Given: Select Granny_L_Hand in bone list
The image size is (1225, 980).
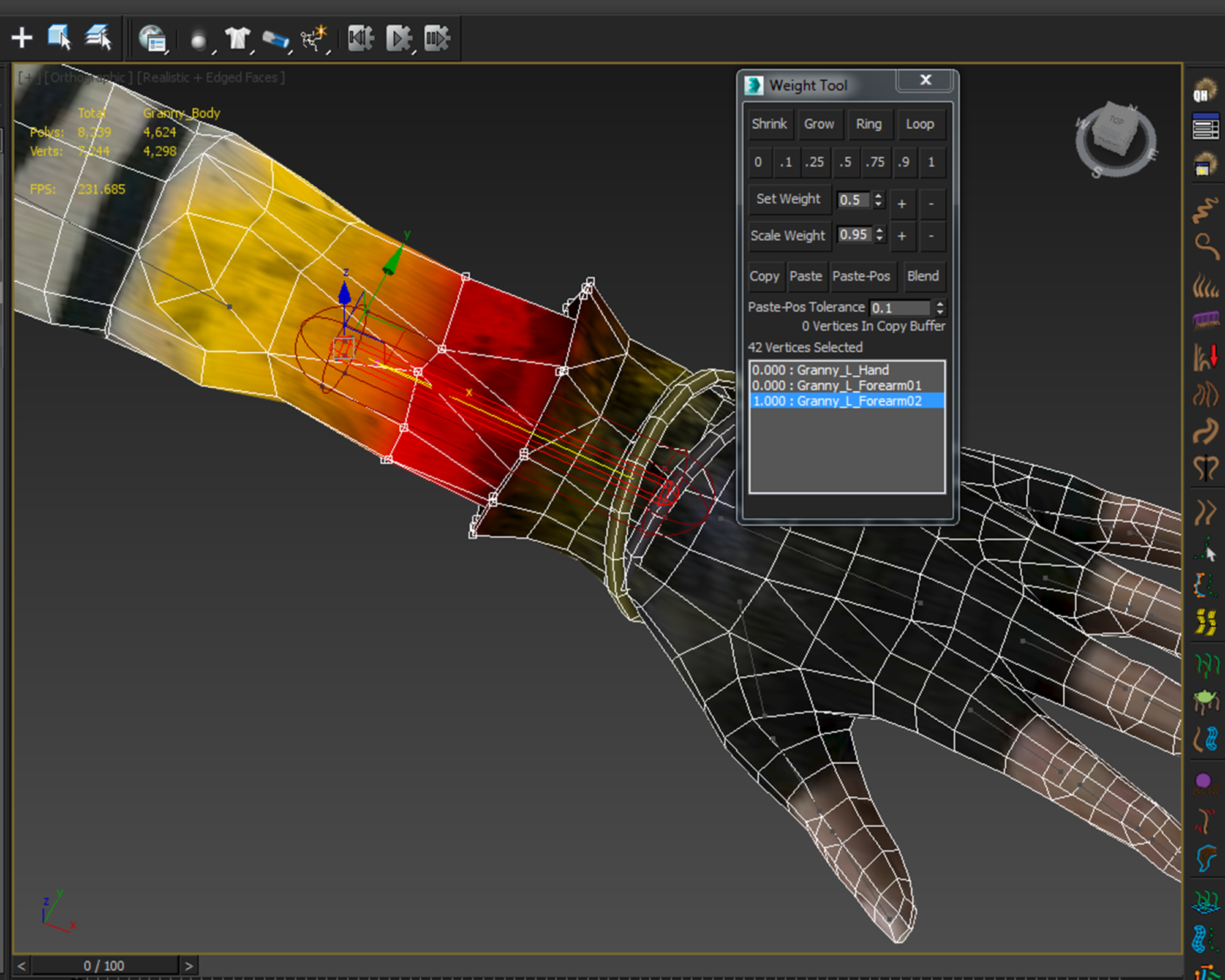Looking at the screenshot, I should click(x=847, y=370).
